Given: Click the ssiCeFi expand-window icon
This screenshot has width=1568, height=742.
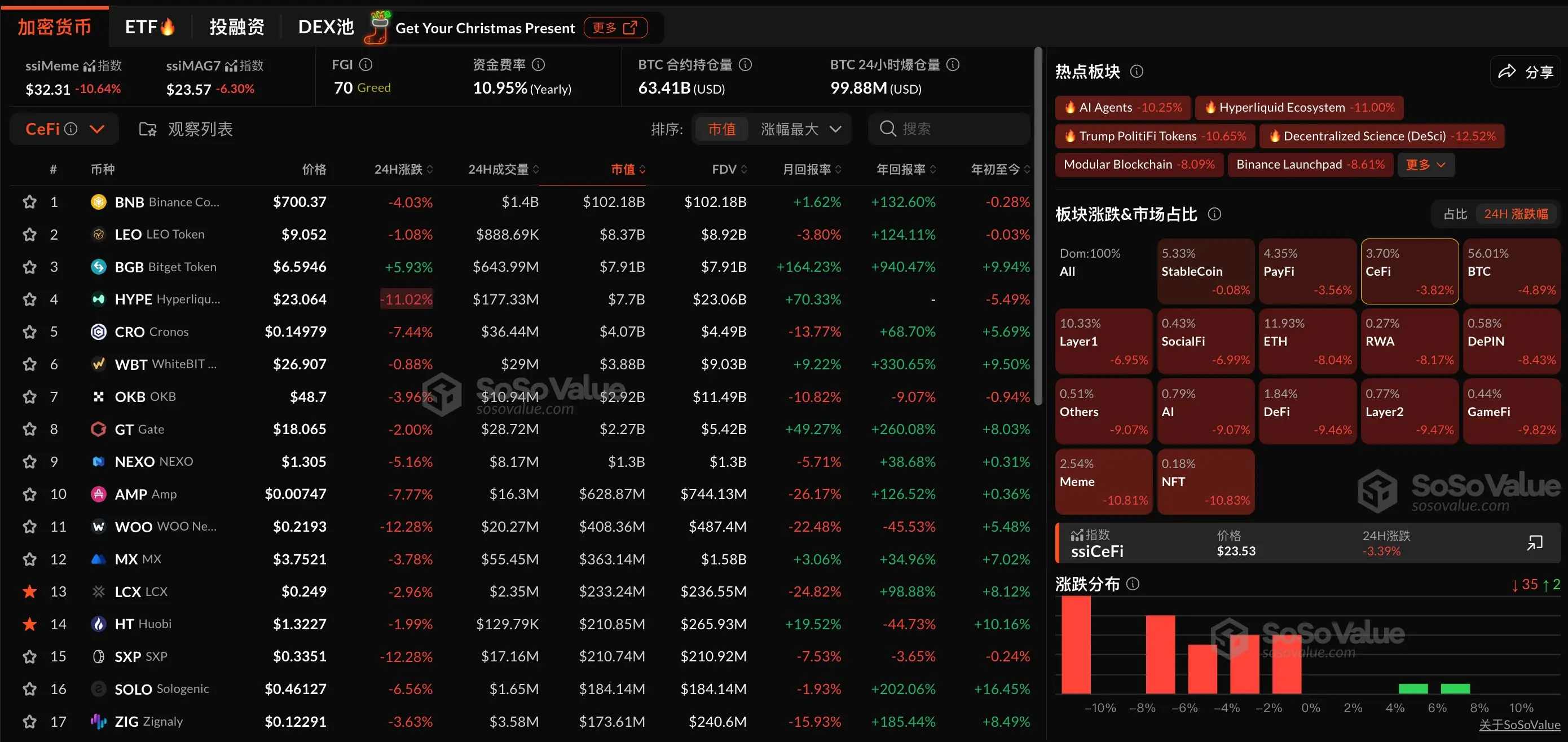Looking at the screenshot, I should (x=1535, y=542).
